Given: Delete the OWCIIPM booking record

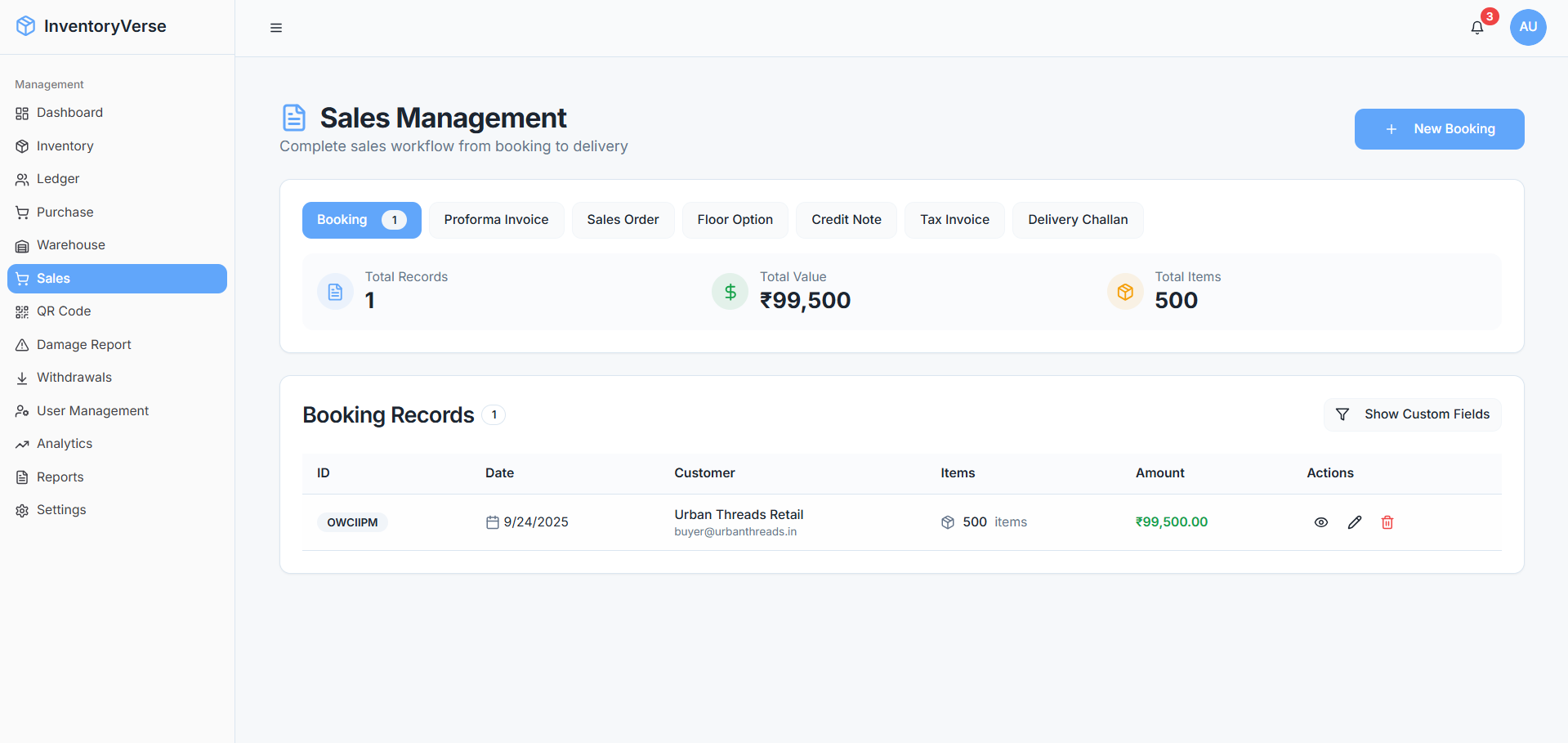Looking at the screenshot, I should 1387,521.
